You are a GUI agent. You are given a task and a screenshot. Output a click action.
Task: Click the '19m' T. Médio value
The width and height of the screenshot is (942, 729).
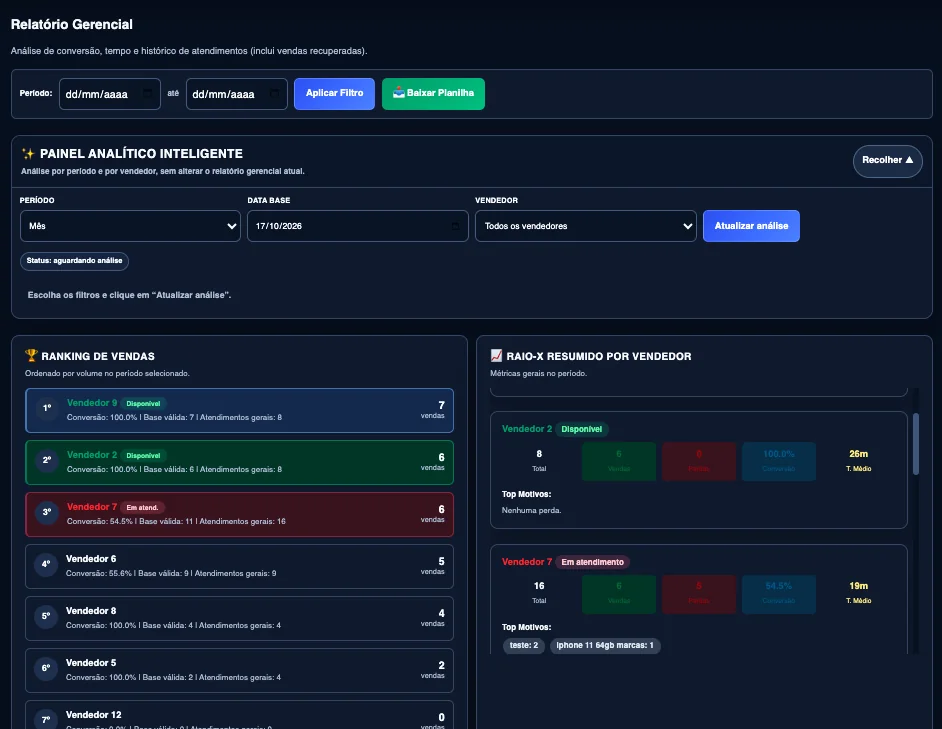(x=858, y=586)
